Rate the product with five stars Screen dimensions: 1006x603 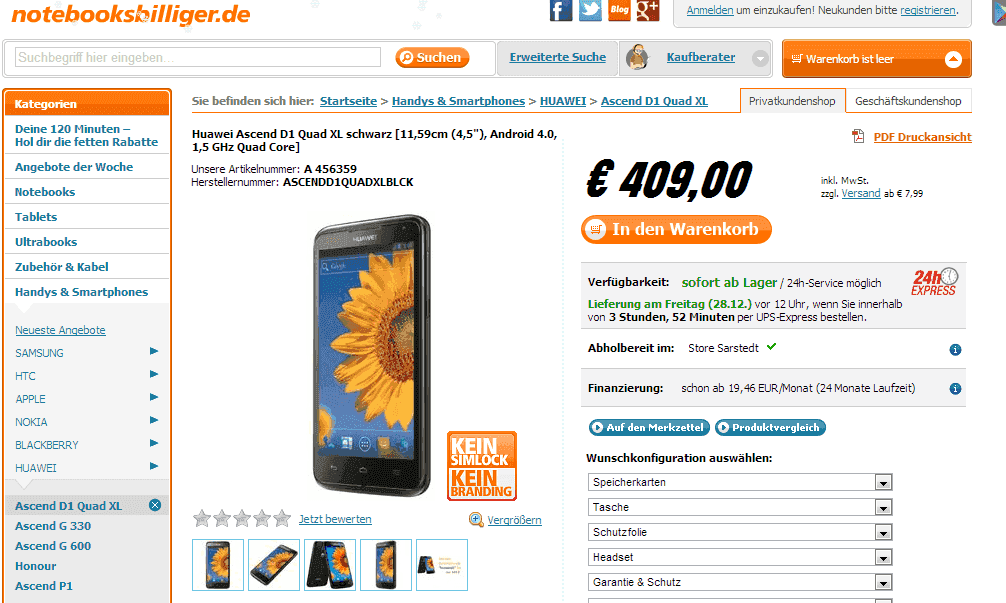tap(282, 518)
